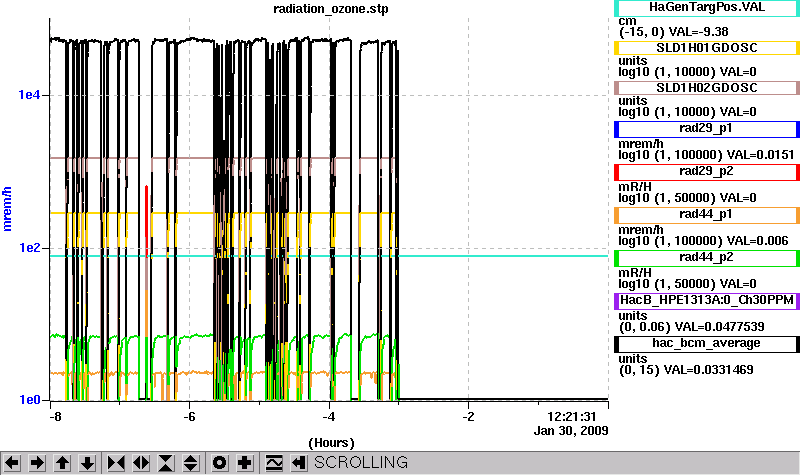Click the -8 hours axis label
The height and width of the screenshot is (475, 800).
pyautogui.click(x=55, y=416)
